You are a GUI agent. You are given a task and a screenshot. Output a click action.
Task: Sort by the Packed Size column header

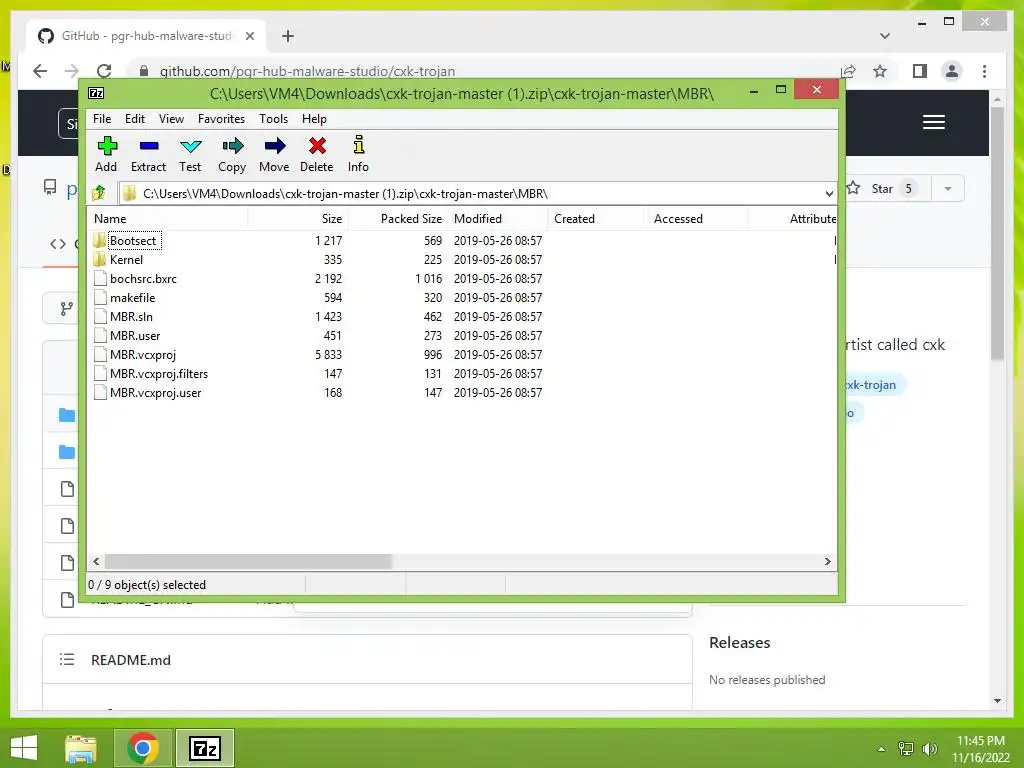[398, 219]
